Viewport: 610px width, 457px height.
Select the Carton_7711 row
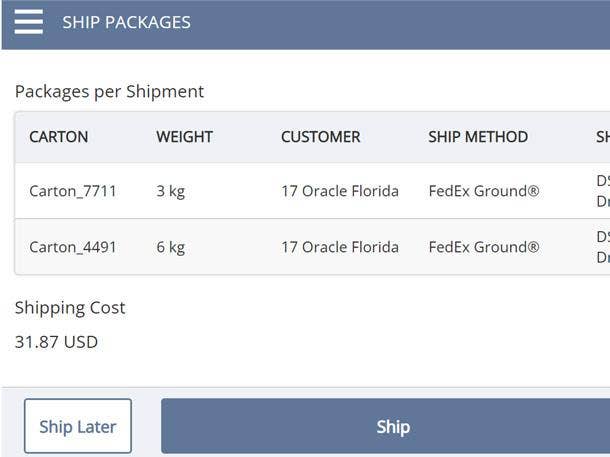[x=73, y=191]
